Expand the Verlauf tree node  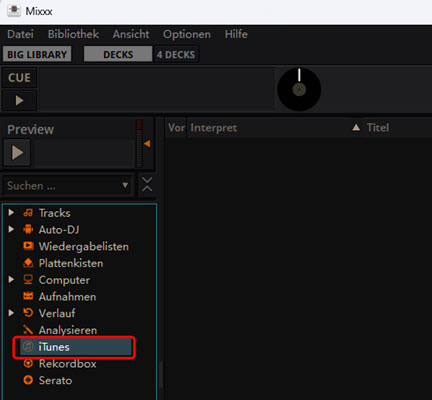[x=11, y=313]
